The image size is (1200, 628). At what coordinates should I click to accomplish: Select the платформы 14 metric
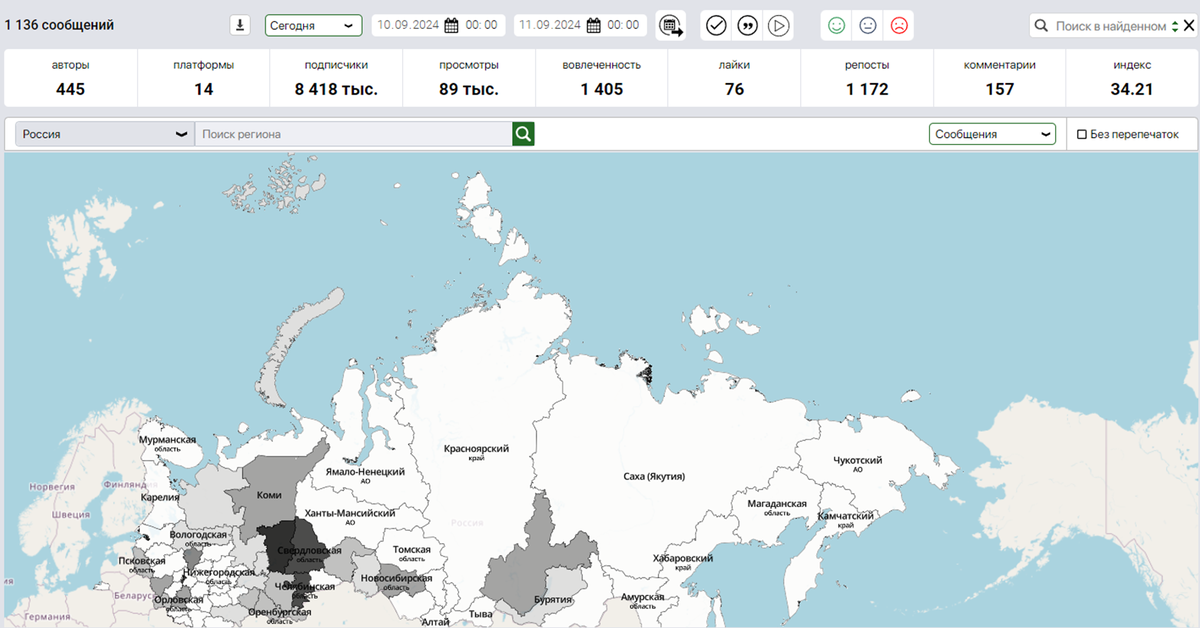pyautogui.click(x=204, y=78)
